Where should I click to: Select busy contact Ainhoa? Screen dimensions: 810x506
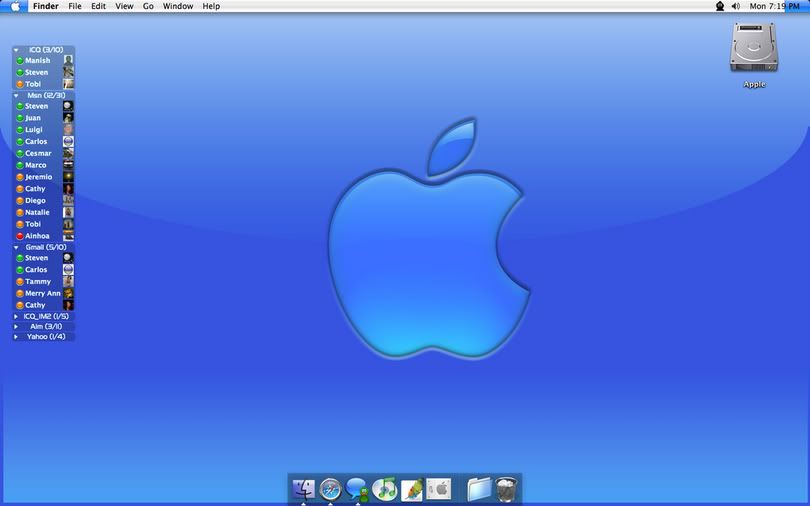38,236
